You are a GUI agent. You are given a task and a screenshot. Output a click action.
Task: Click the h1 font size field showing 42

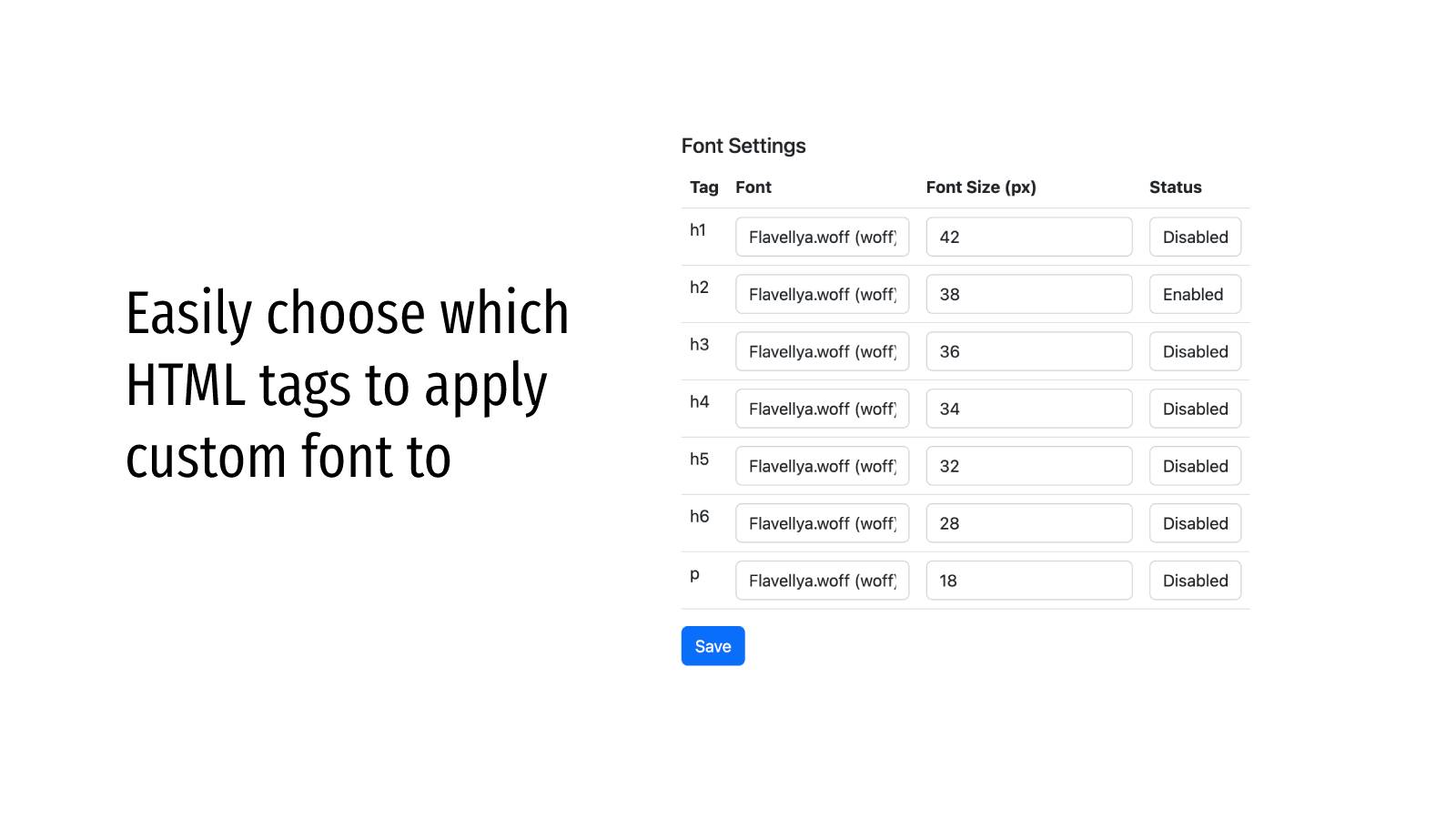click(1028, 237)
